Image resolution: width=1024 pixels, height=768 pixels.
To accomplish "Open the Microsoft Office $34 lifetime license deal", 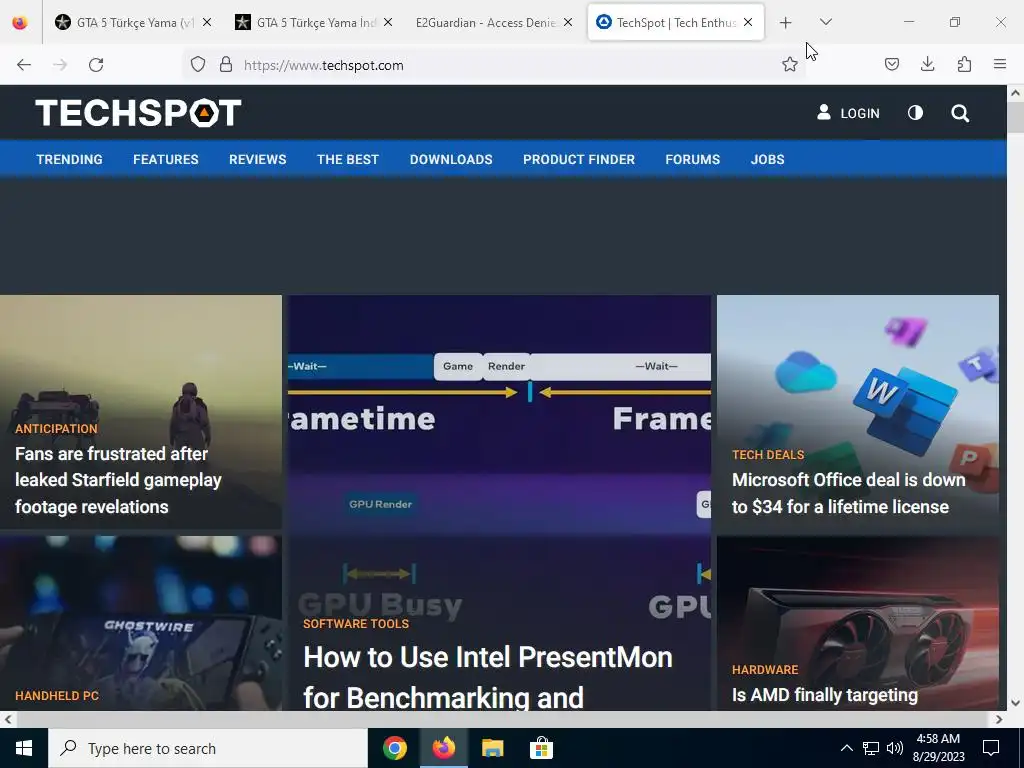I will coord(848,493).
